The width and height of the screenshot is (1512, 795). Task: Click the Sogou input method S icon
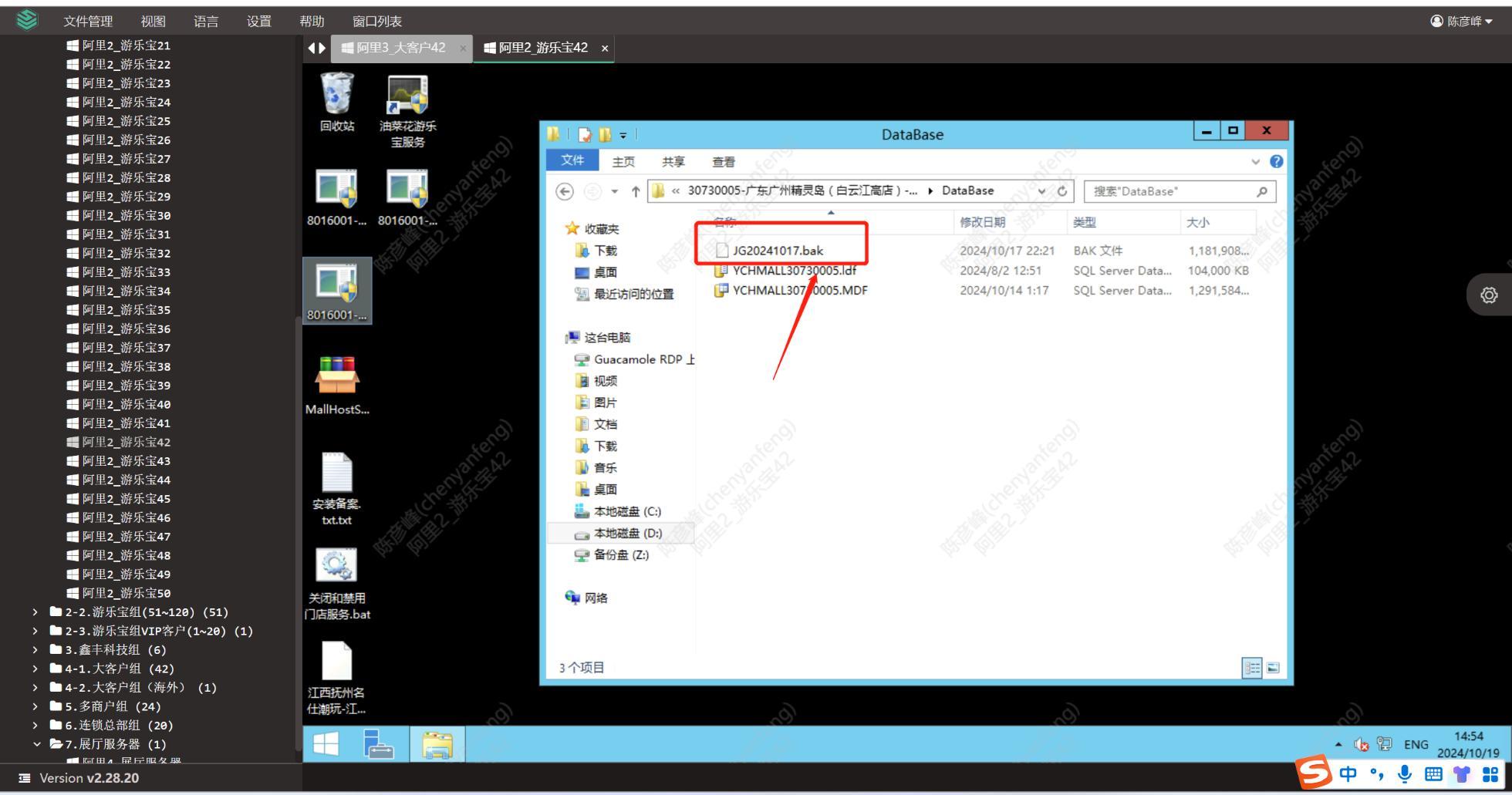(x=1314, y=773)
